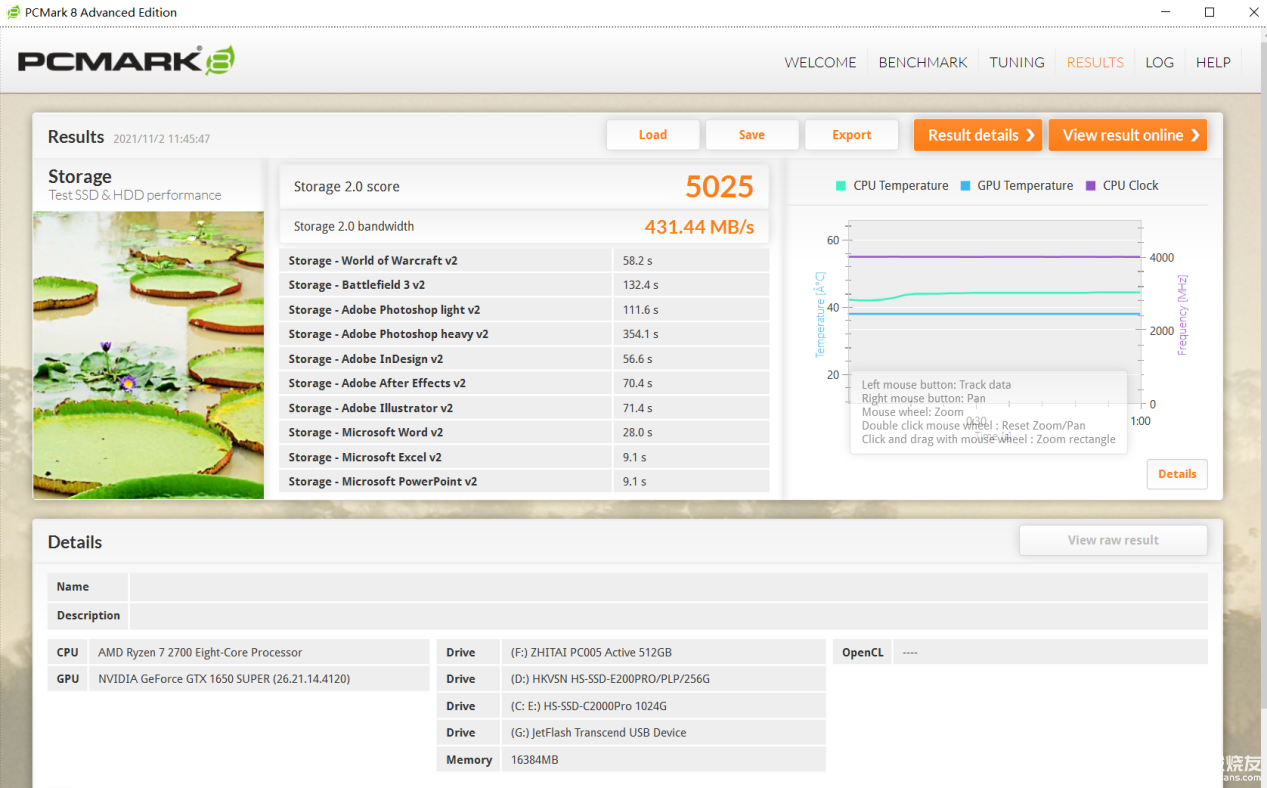
Task: Select the Microsoft PowerPoint v2 row
Action: coord(524,481)
